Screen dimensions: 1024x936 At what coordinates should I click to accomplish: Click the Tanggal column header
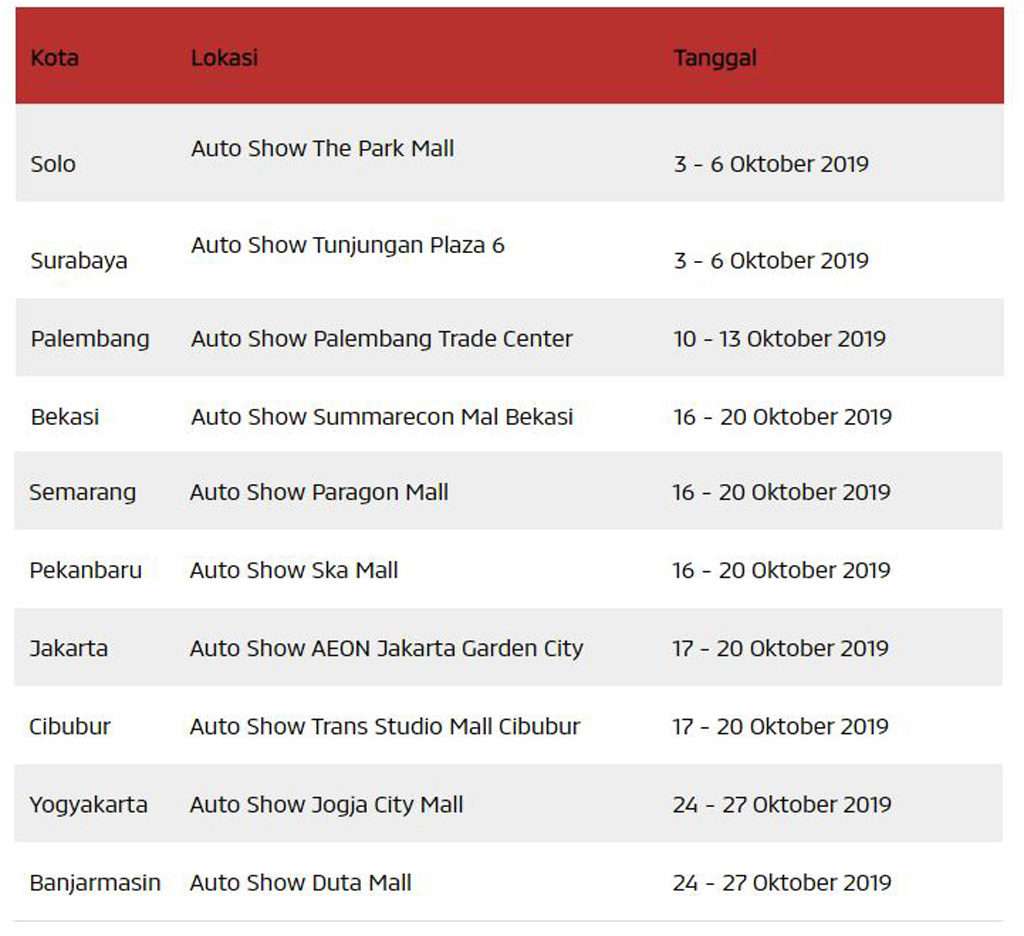coord(715,59)
